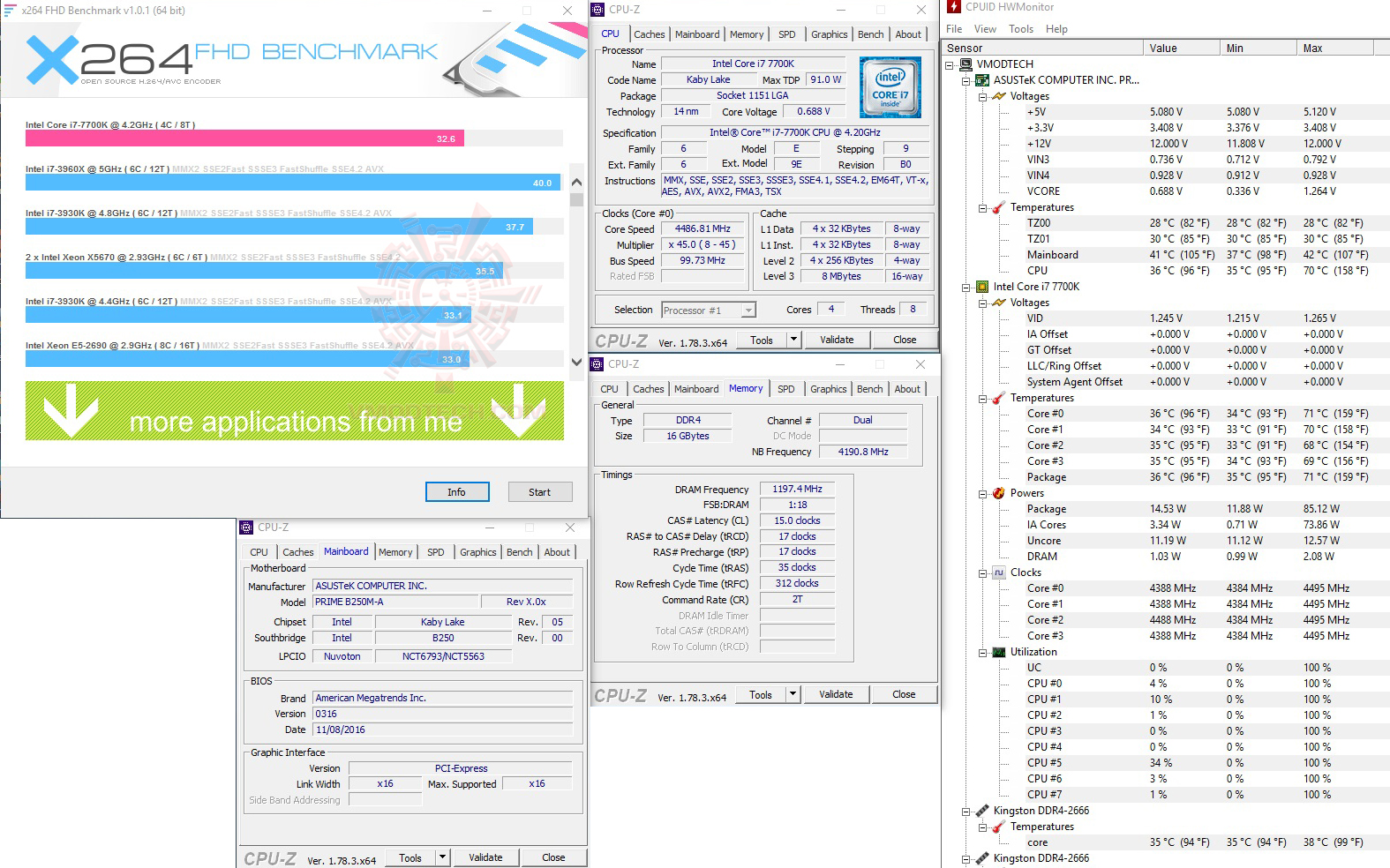Viewport: 1390px width, 868px height.
Task: Open Bench tab in CPU-Z CPU window
Action: coord(870,34)
